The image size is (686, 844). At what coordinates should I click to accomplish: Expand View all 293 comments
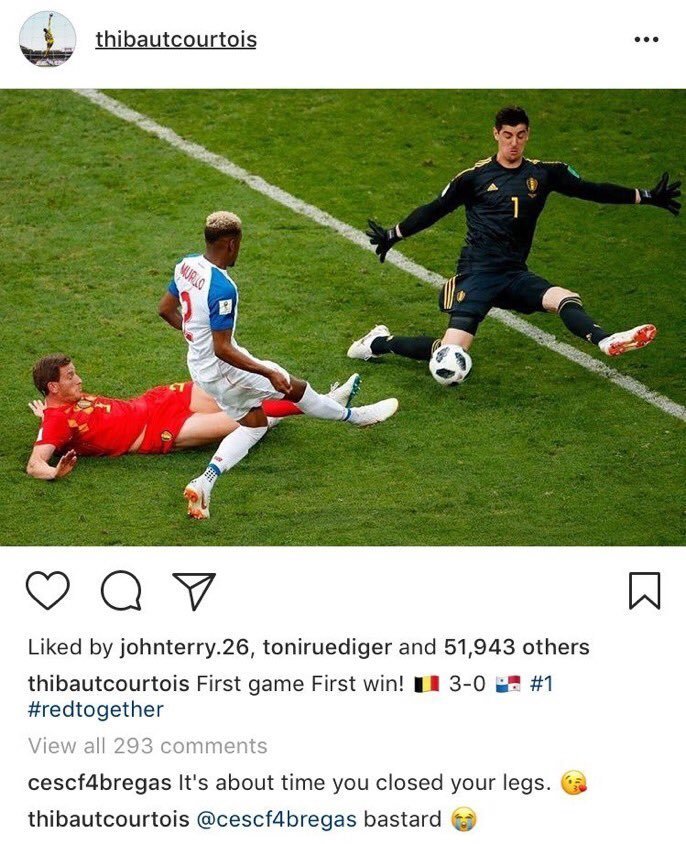(148, 746)
